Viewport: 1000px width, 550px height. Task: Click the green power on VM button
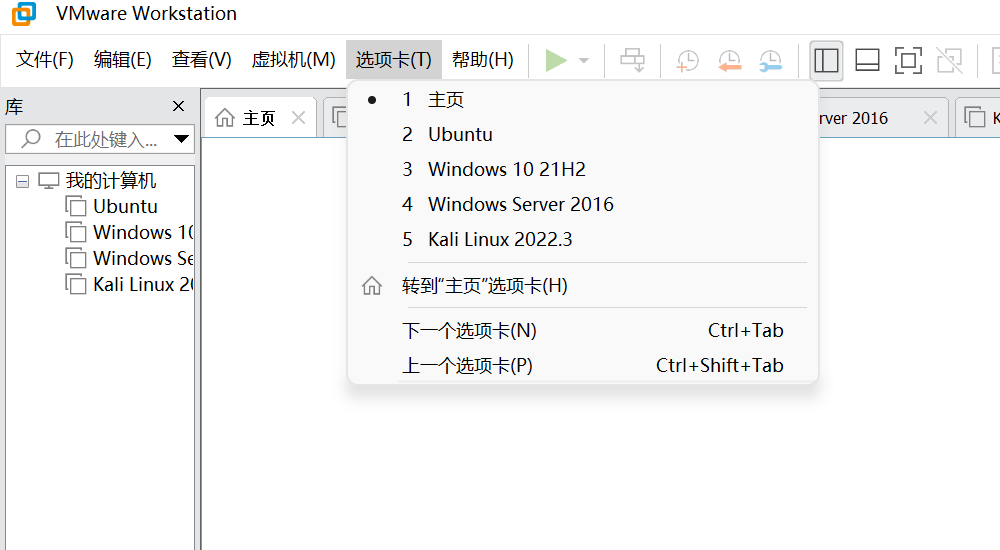tap(556, 60)
